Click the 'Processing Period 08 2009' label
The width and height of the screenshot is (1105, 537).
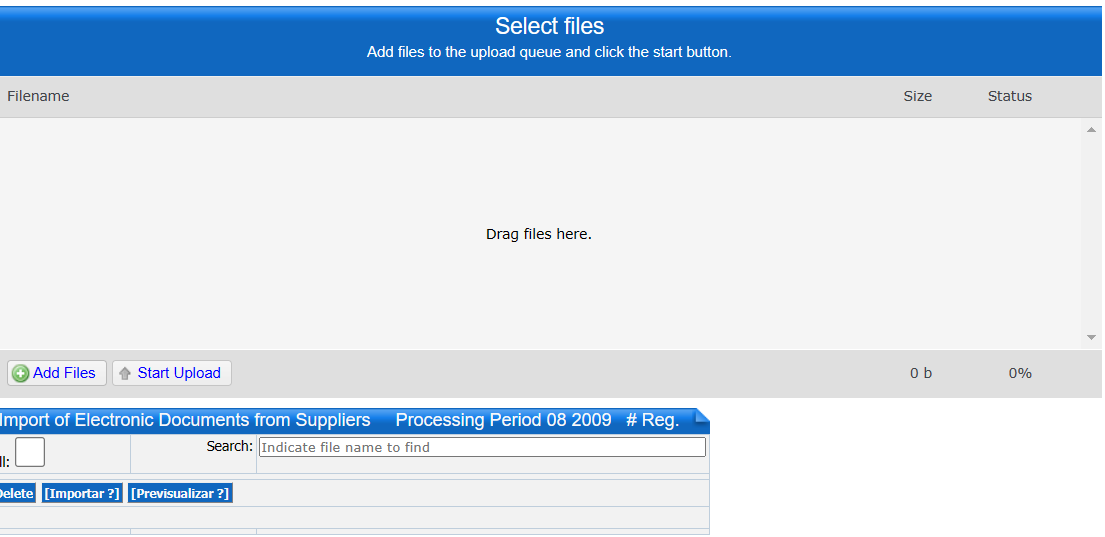click(503, 420)
